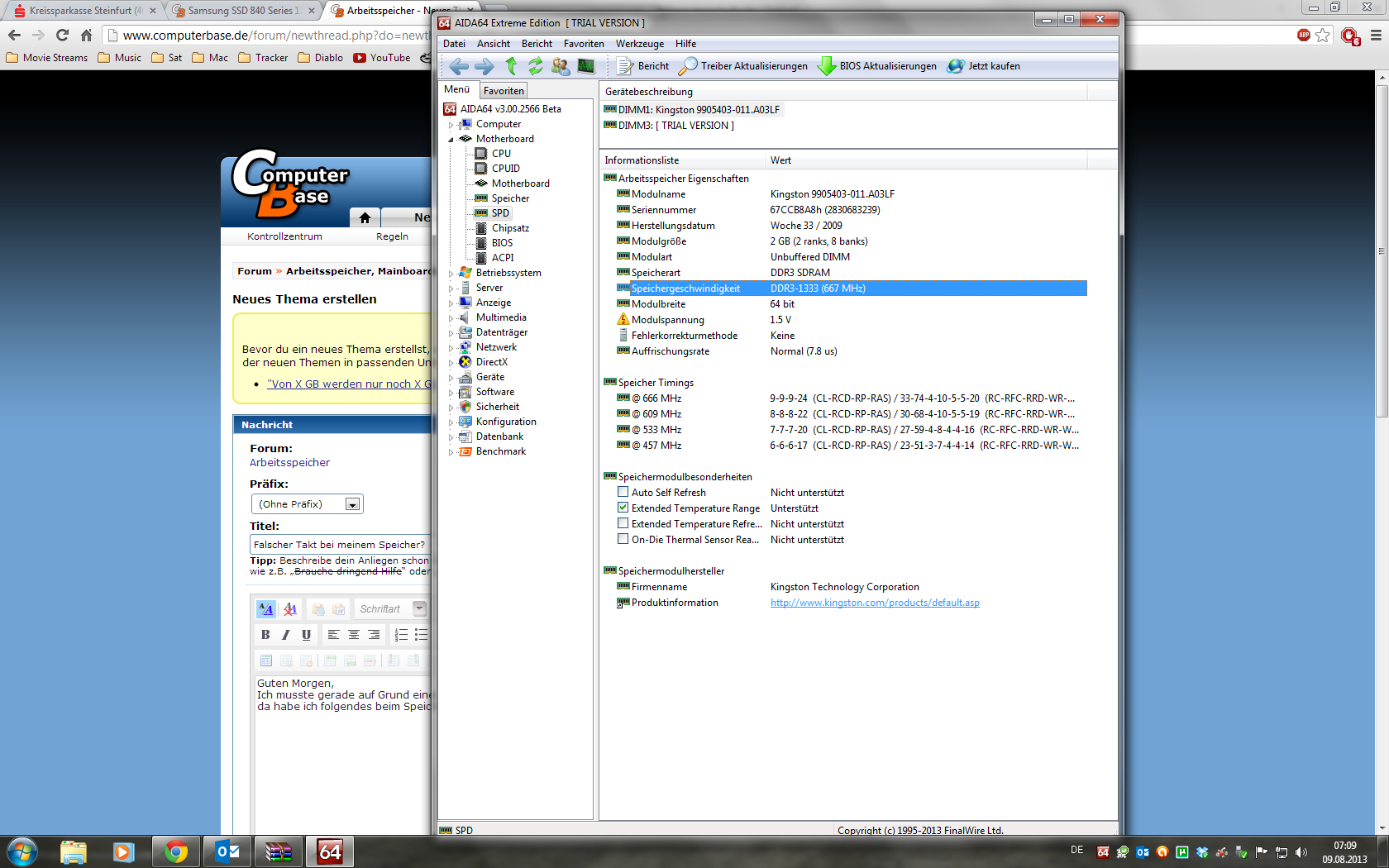The height and width of the screenshot is (868, 1389).
Task: Open the Regeln link on ComputerBase
Action: click(392, 236)
